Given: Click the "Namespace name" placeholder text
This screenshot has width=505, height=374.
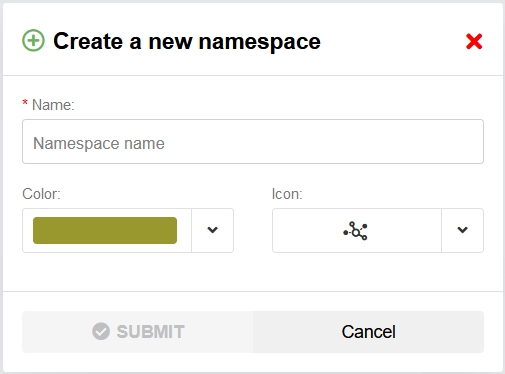Looking at the screenshot, I should point(99,144).
